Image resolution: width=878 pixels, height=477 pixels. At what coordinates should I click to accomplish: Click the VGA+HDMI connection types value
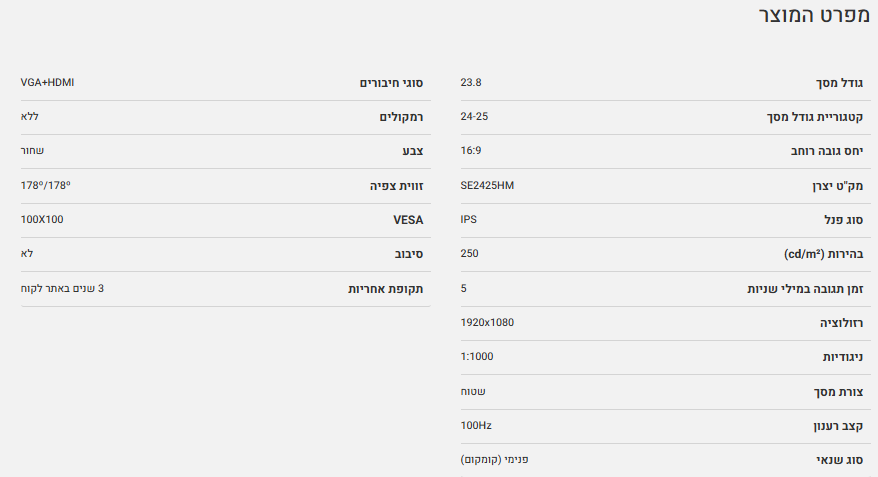click(47, 82)
